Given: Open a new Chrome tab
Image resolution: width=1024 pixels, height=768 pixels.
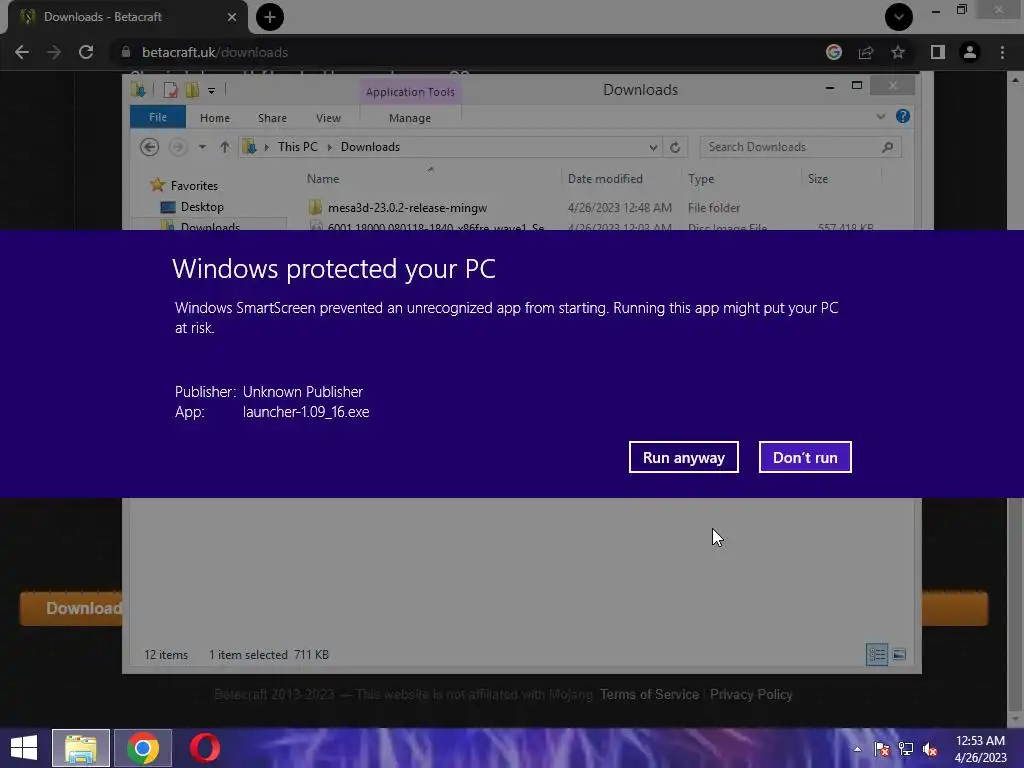Looking at the screenshot, I should pyautogui.click(x=270, y=17).
